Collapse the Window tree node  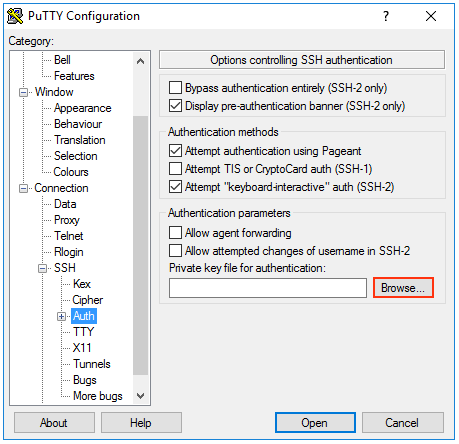pyautogui.click(x=23, y=92)
